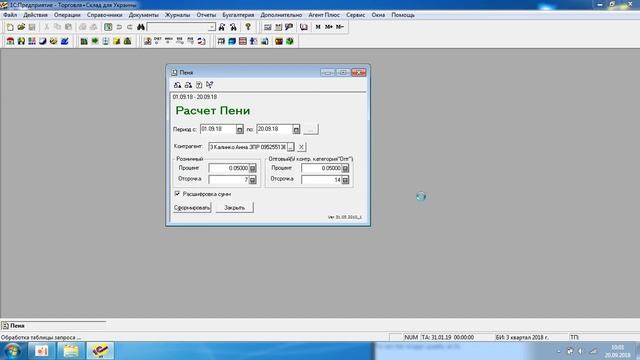Click the M memory toolbar button
The height and width of the screenshot is (360, 640).
(318, 27)
